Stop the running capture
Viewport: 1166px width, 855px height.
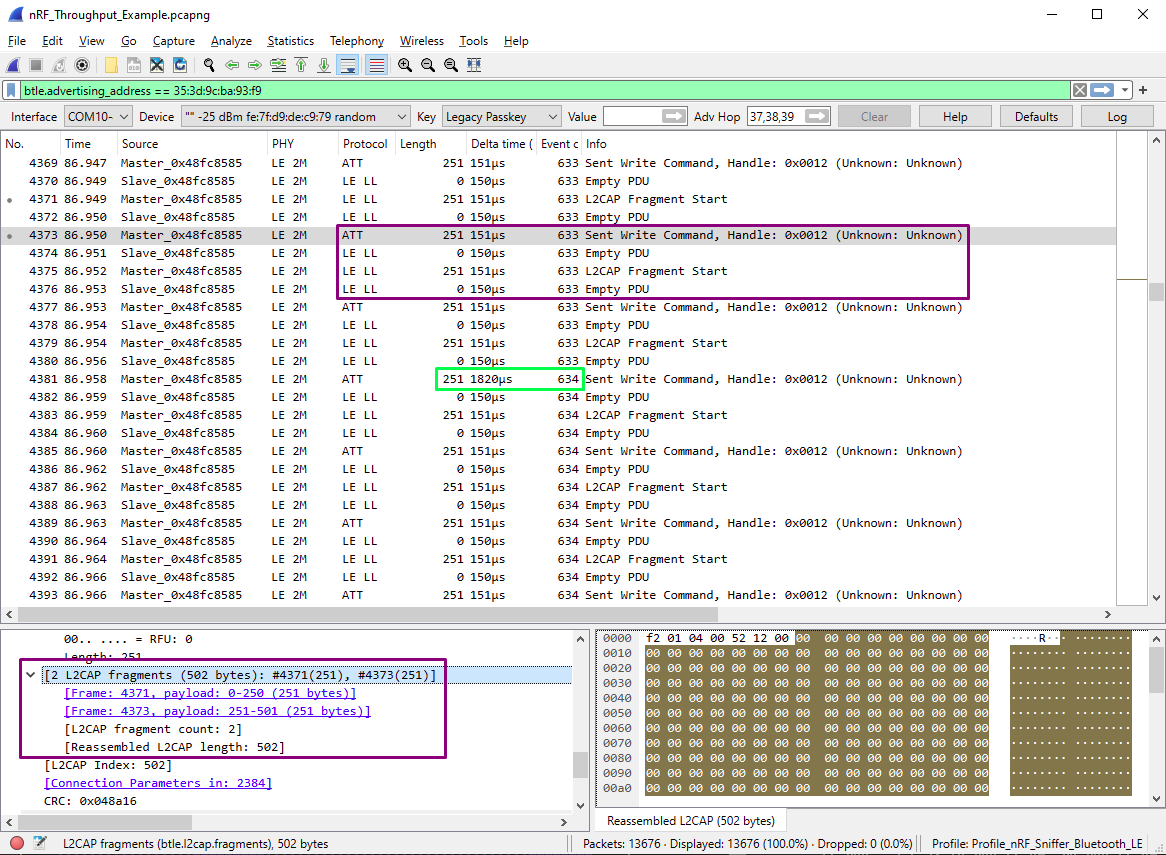(35, 65)
